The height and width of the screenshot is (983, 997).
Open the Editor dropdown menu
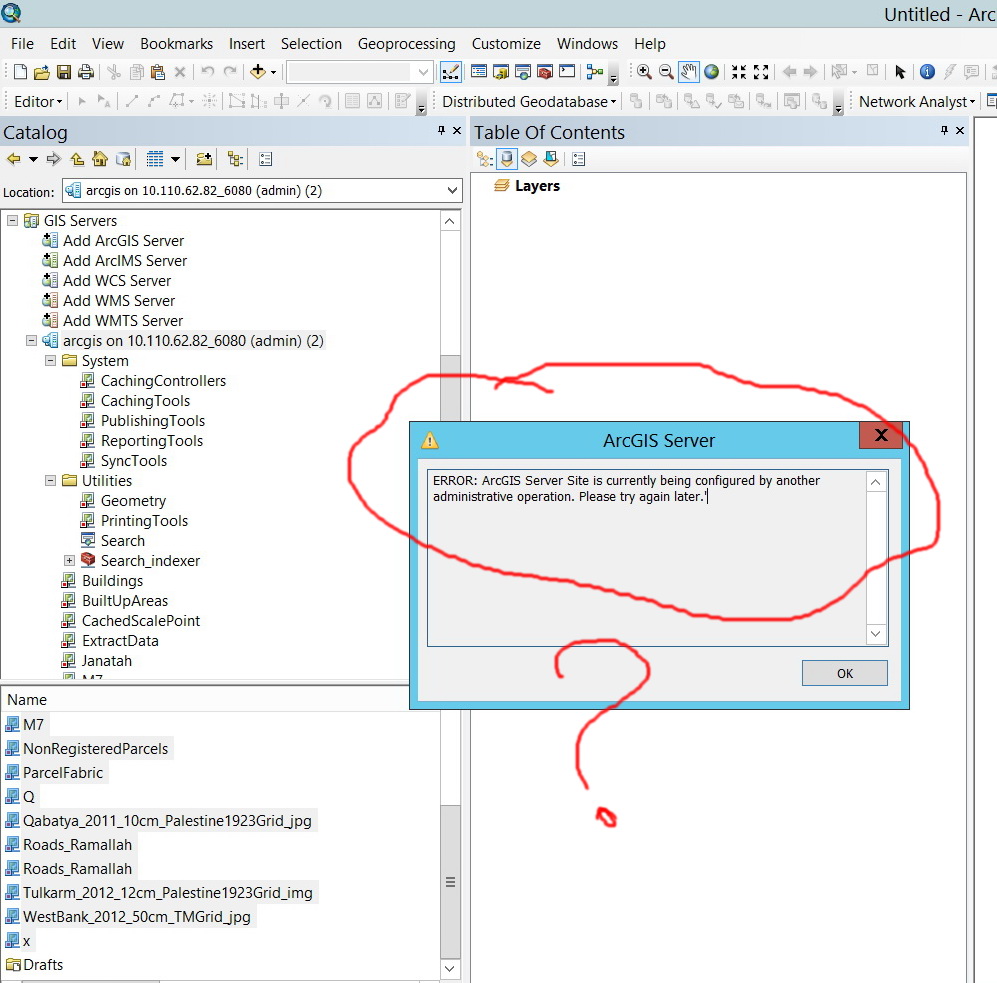point(38,102)
